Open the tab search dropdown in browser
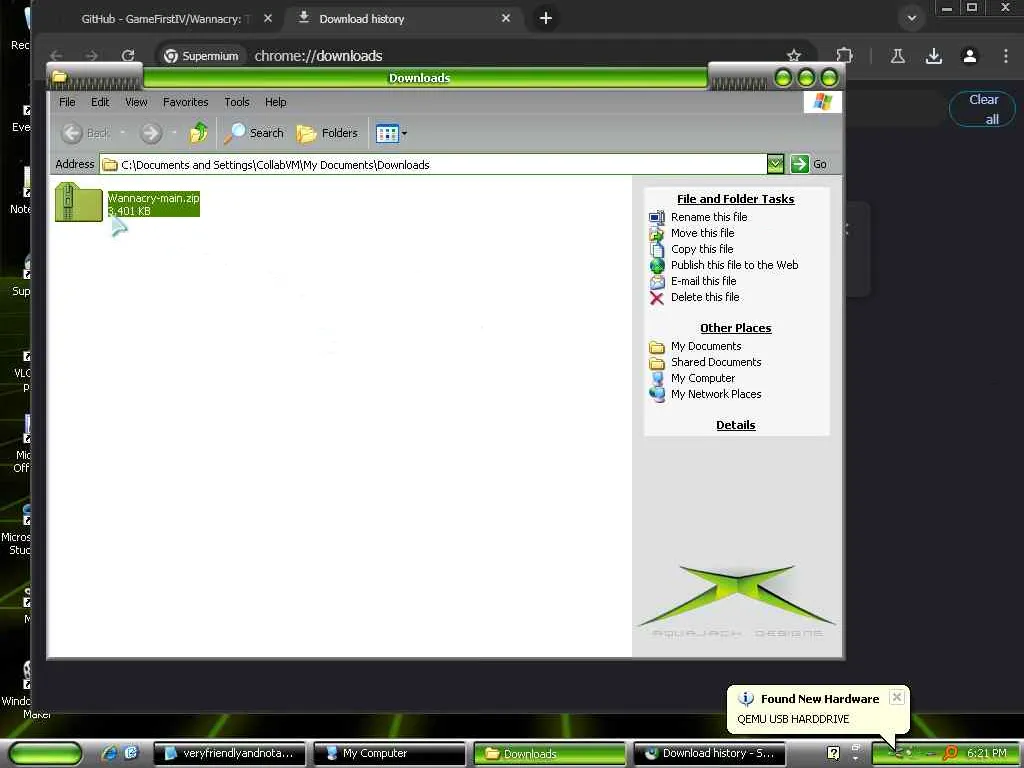Screen dimensions: 1024x768 (912, 18)
